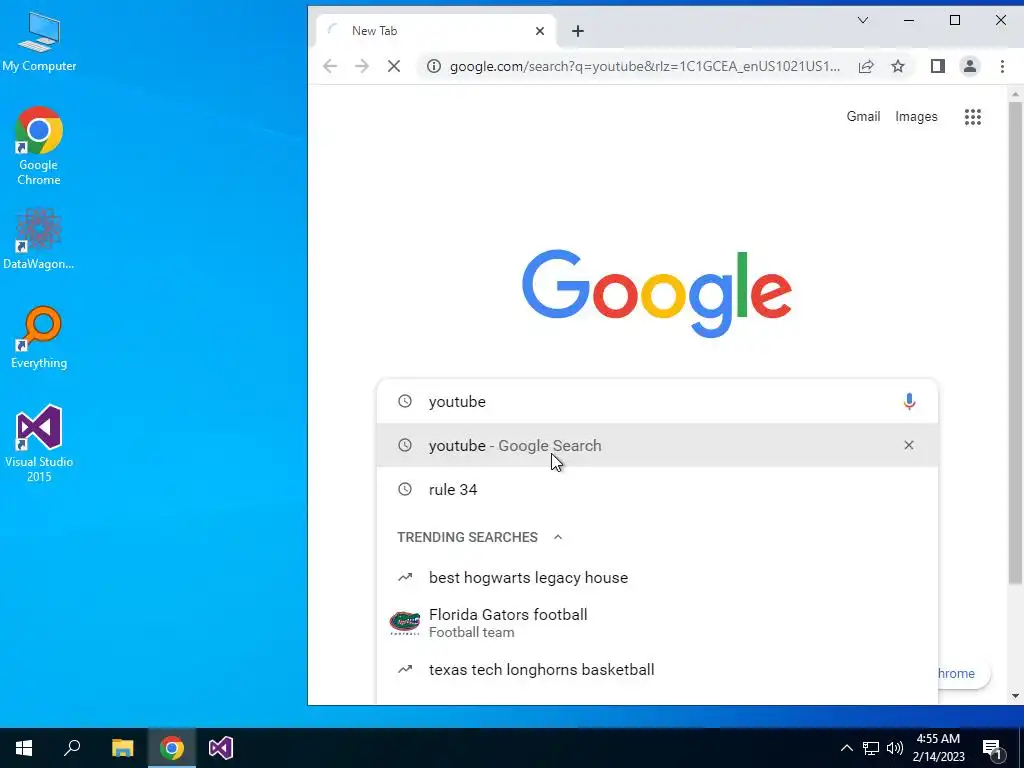Open Everything search desktop shortcut
The image size is (1024, 768).
coord(39,338)
